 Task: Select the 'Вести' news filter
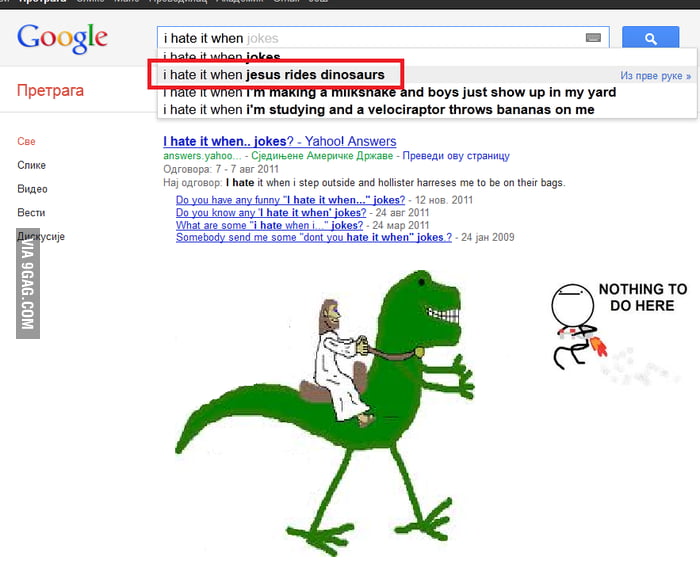[x=31, y=213]
